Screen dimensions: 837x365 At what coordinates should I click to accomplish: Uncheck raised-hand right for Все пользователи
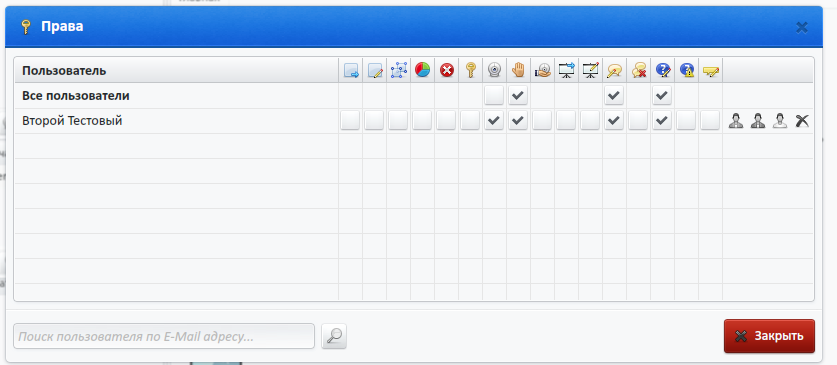(518, 96)
